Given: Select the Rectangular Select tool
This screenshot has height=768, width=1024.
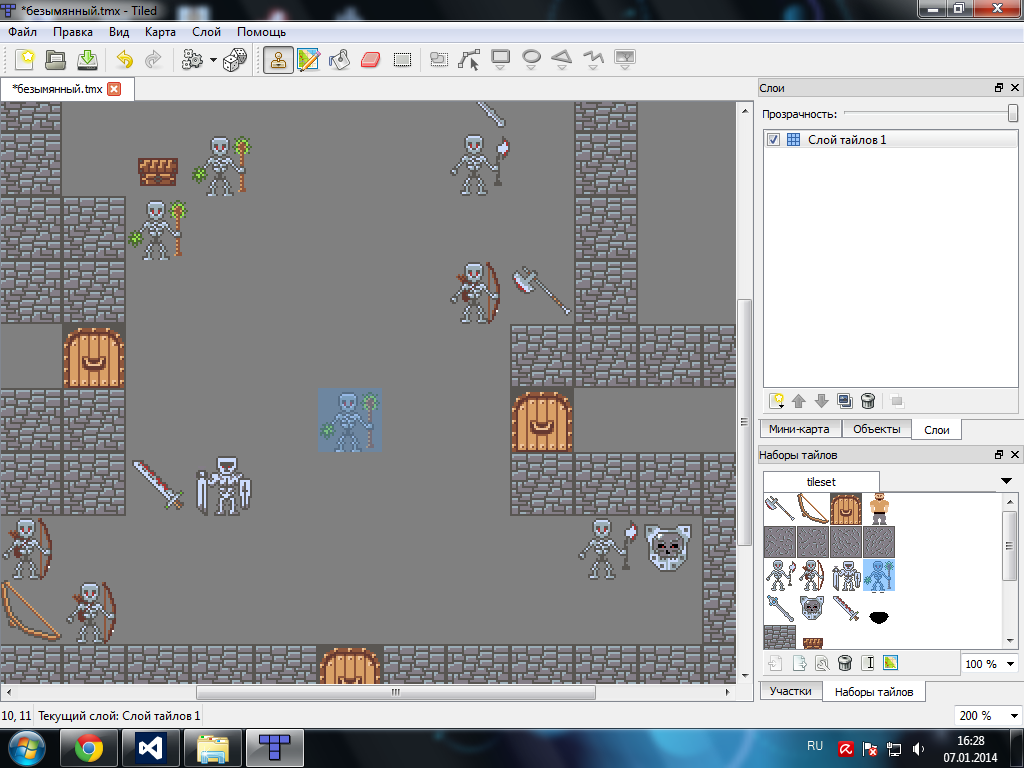Looking at the screenshot, I should pyautogui.click(x=402, y=60).
